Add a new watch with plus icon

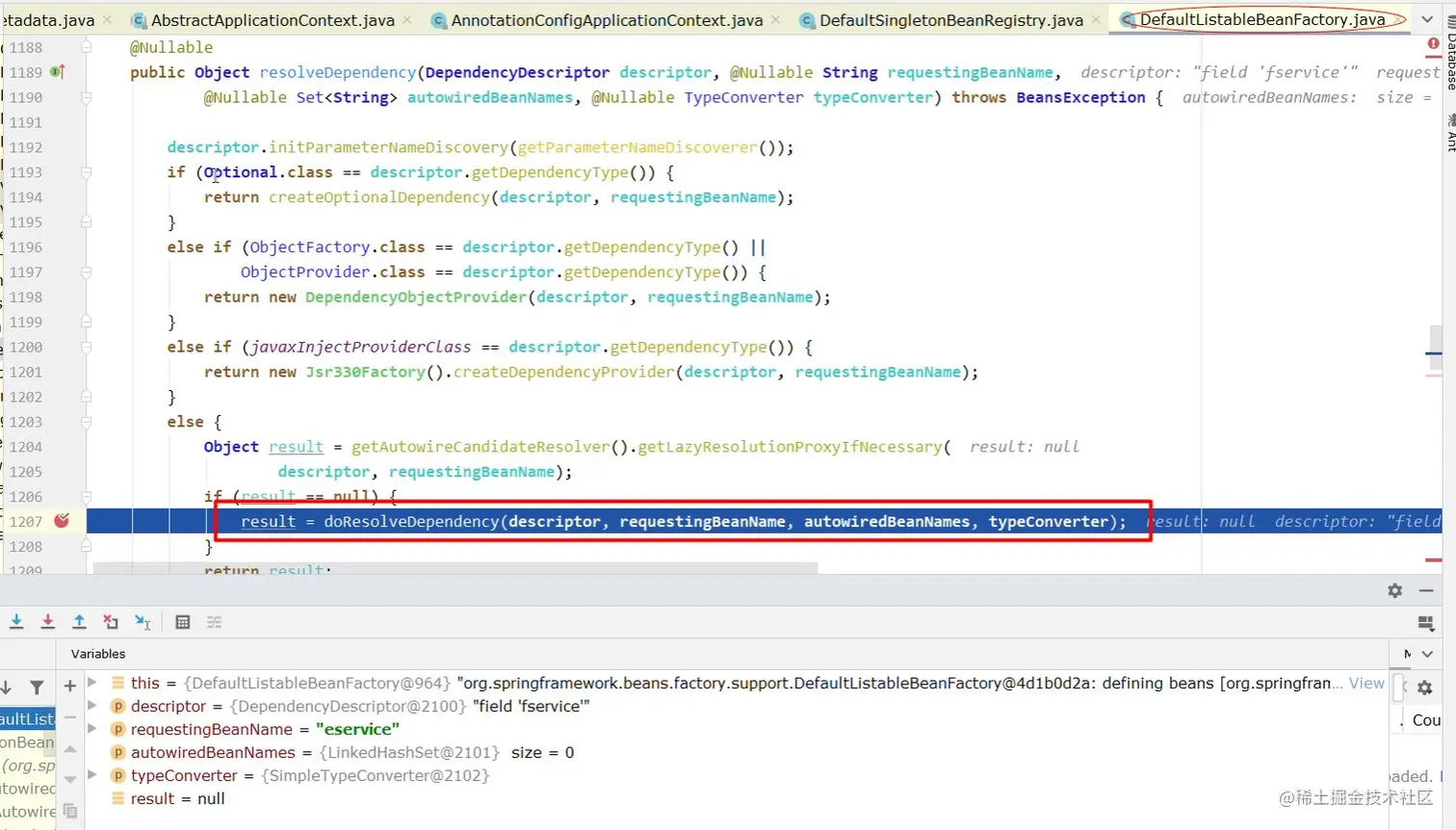[x=69, y=686]
